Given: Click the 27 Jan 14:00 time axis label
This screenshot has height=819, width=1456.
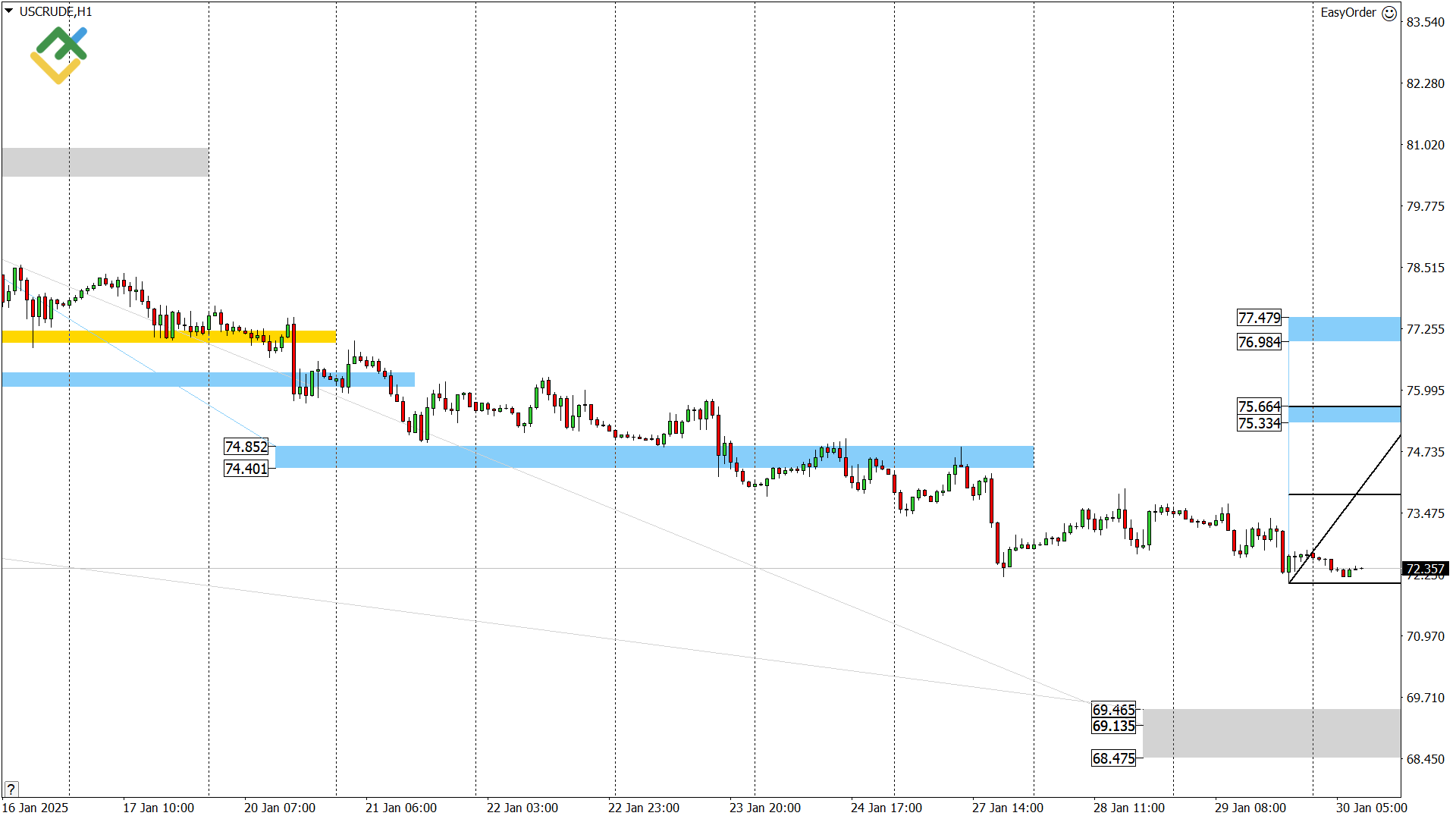Looking at the screenshot, I should [1007, 808].
